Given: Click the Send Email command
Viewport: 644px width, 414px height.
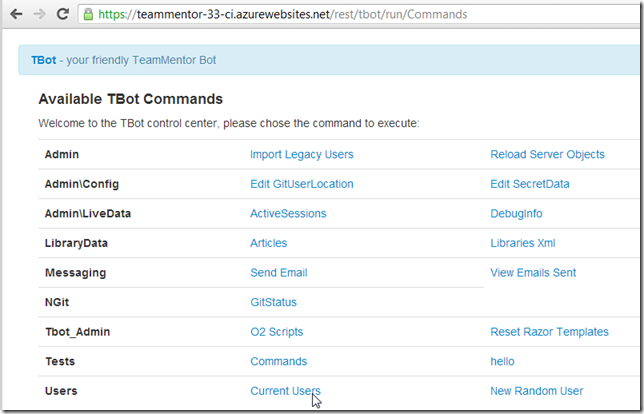Looking at the screenshot, I should coord(278,273).
